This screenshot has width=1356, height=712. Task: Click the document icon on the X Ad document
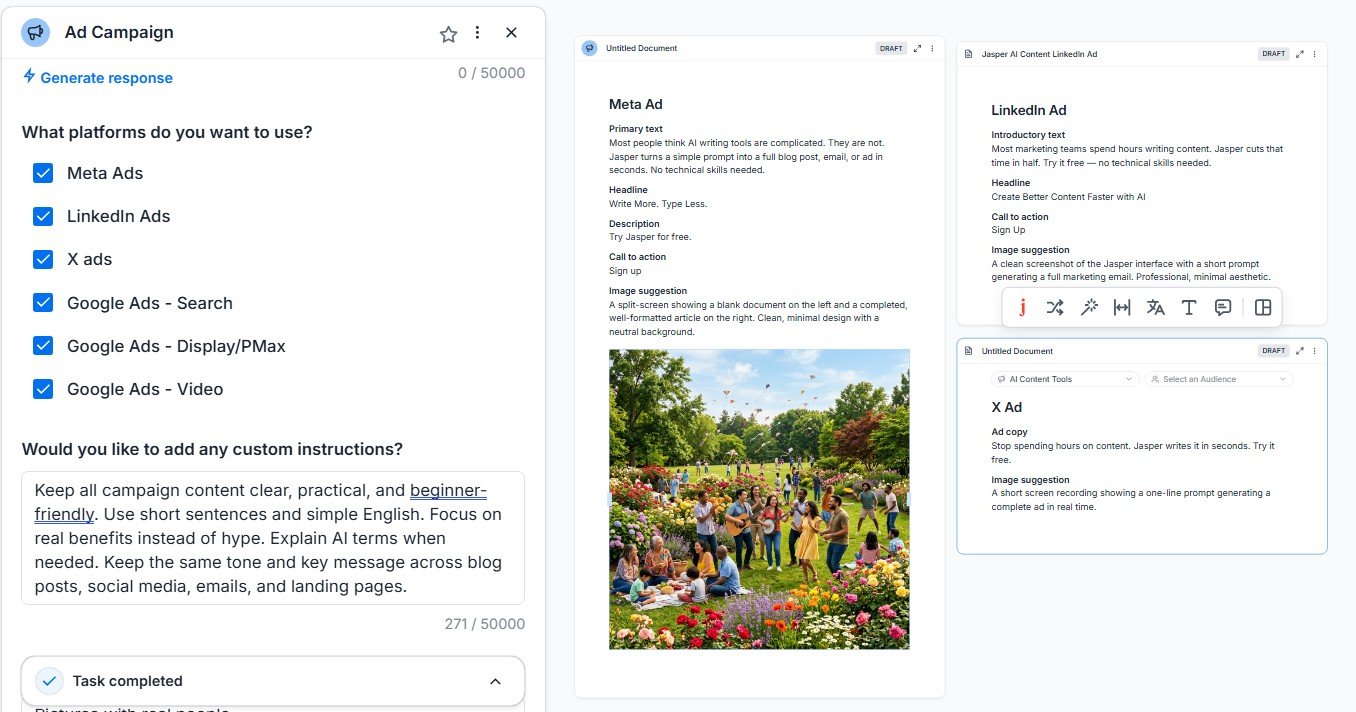tap(968, 351)
